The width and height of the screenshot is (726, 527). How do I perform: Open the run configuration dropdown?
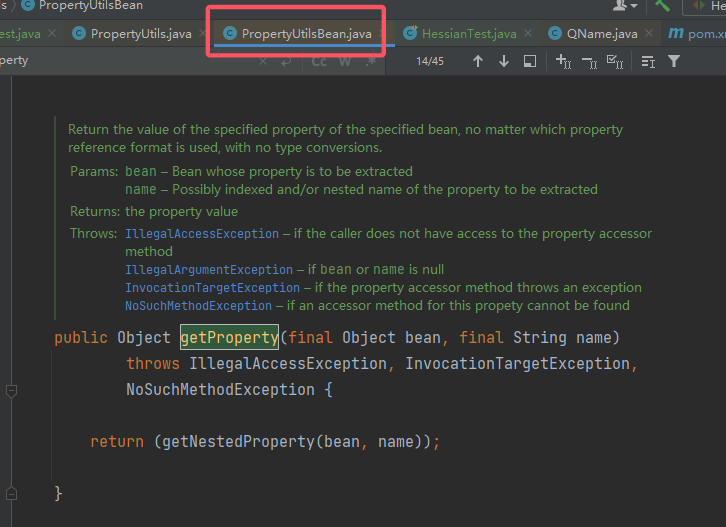pos(705,6)
